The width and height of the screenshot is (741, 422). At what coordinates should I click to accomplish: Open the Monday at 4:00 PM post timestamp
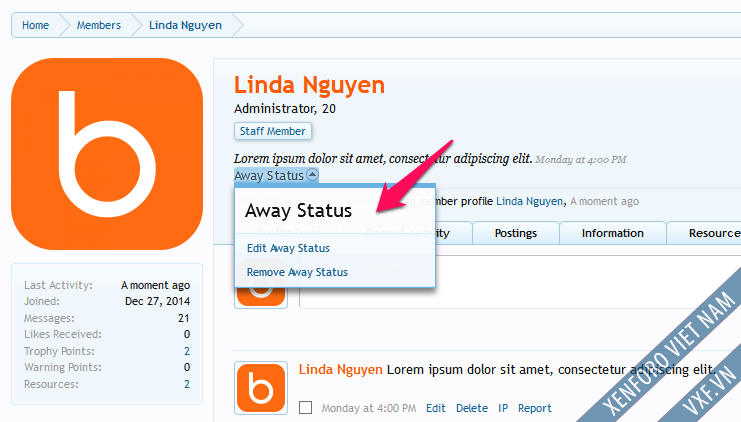tap(369, 408)
